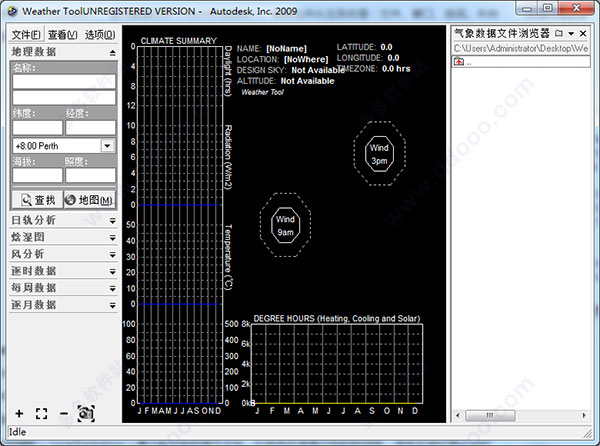Click the CLIMATE SUMMARY title text

[178, 41]
